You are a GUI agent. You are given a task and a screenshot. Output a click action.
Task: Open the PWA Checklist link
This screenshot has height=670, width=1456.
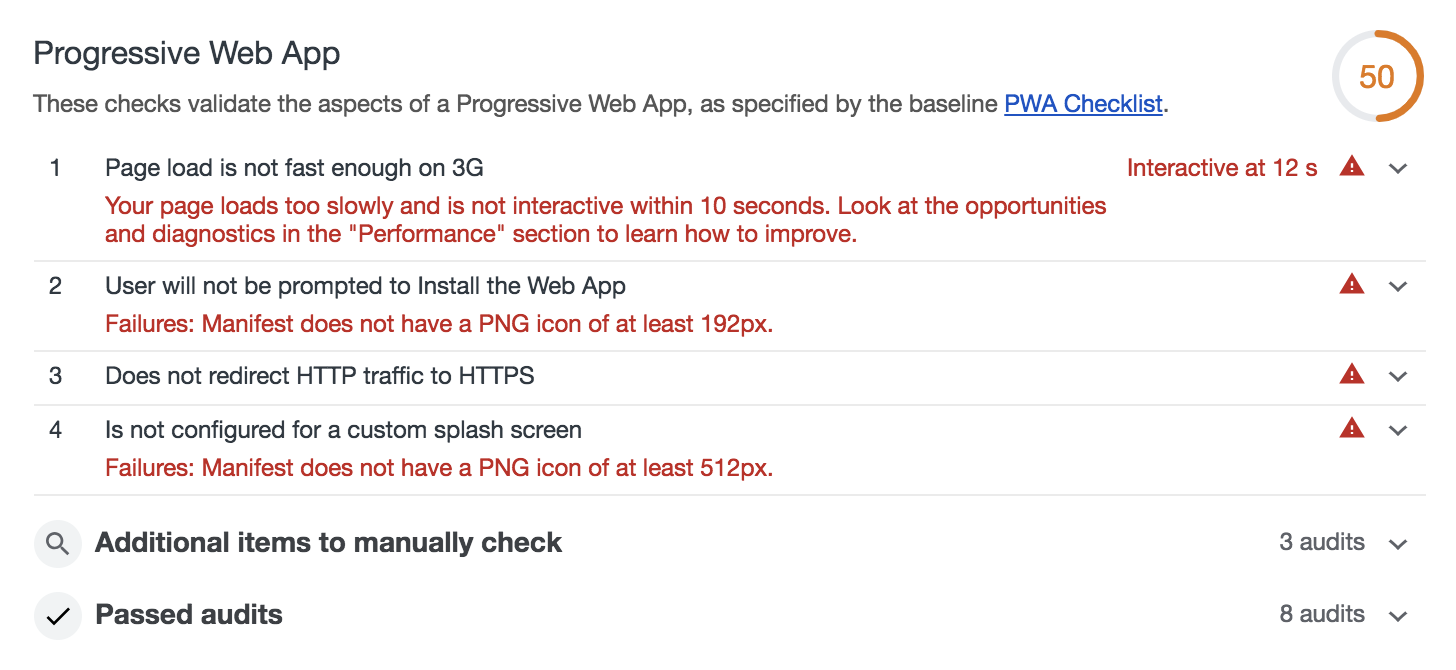(x=1083, y=103)
